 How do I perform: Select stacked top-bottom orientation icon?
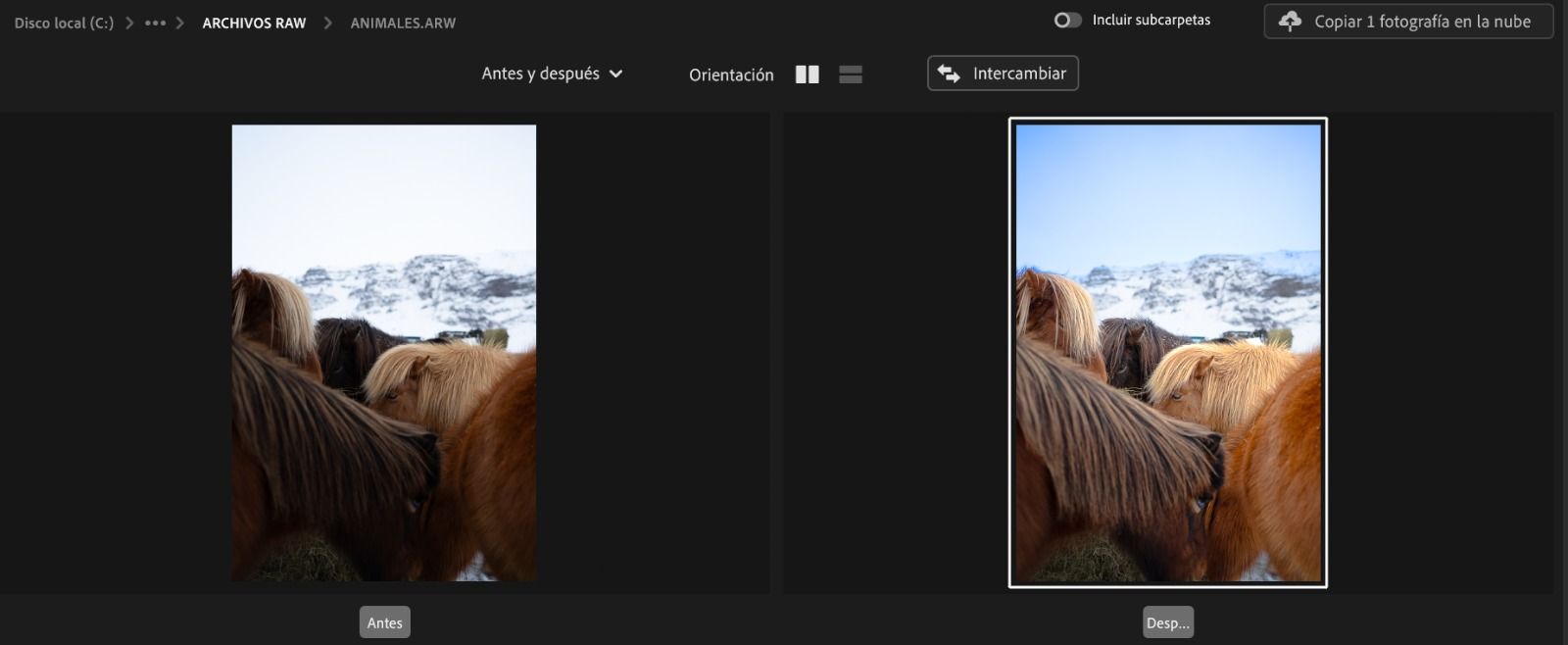pos(850,74)
